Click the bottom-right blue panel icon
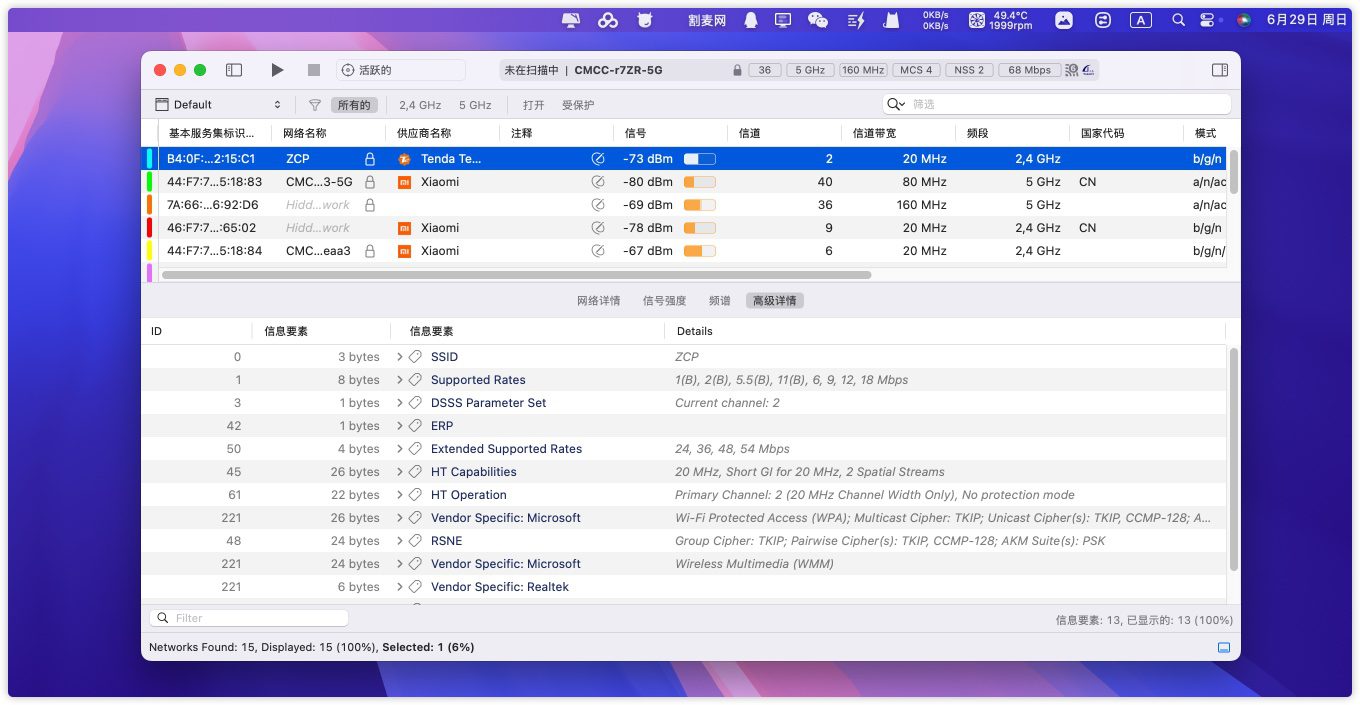Screen dimensions: 1360x705 [x=1223, y=648]
